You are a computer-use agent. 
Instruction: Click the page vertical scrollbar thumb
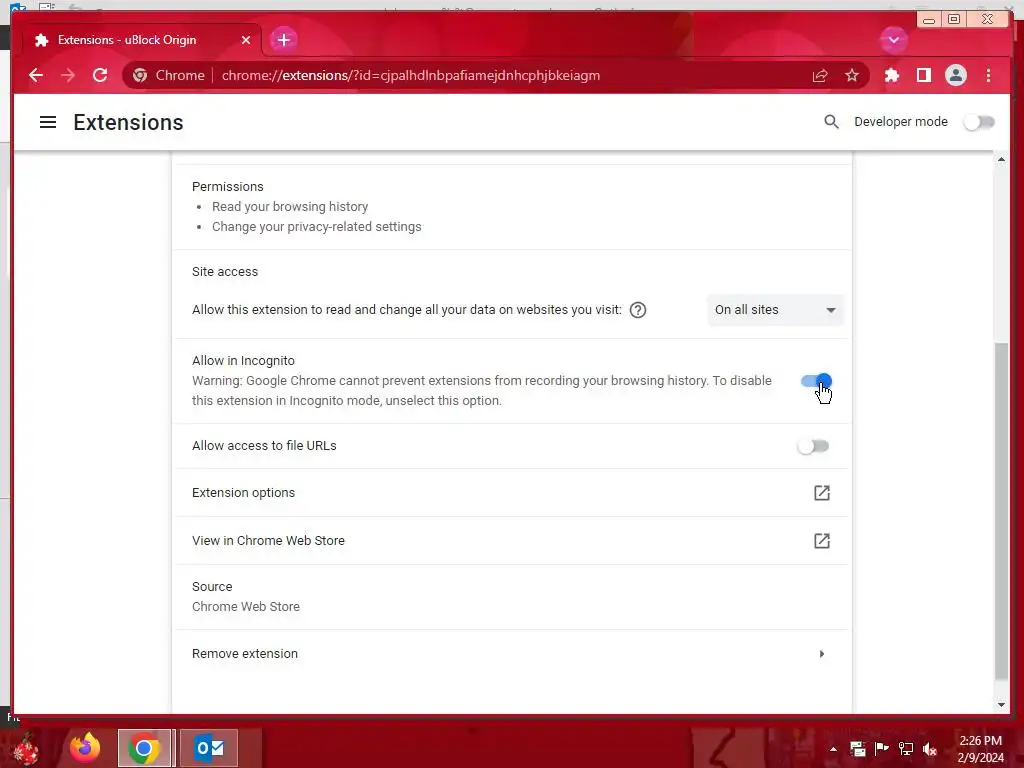click(x=1001, y=511)
